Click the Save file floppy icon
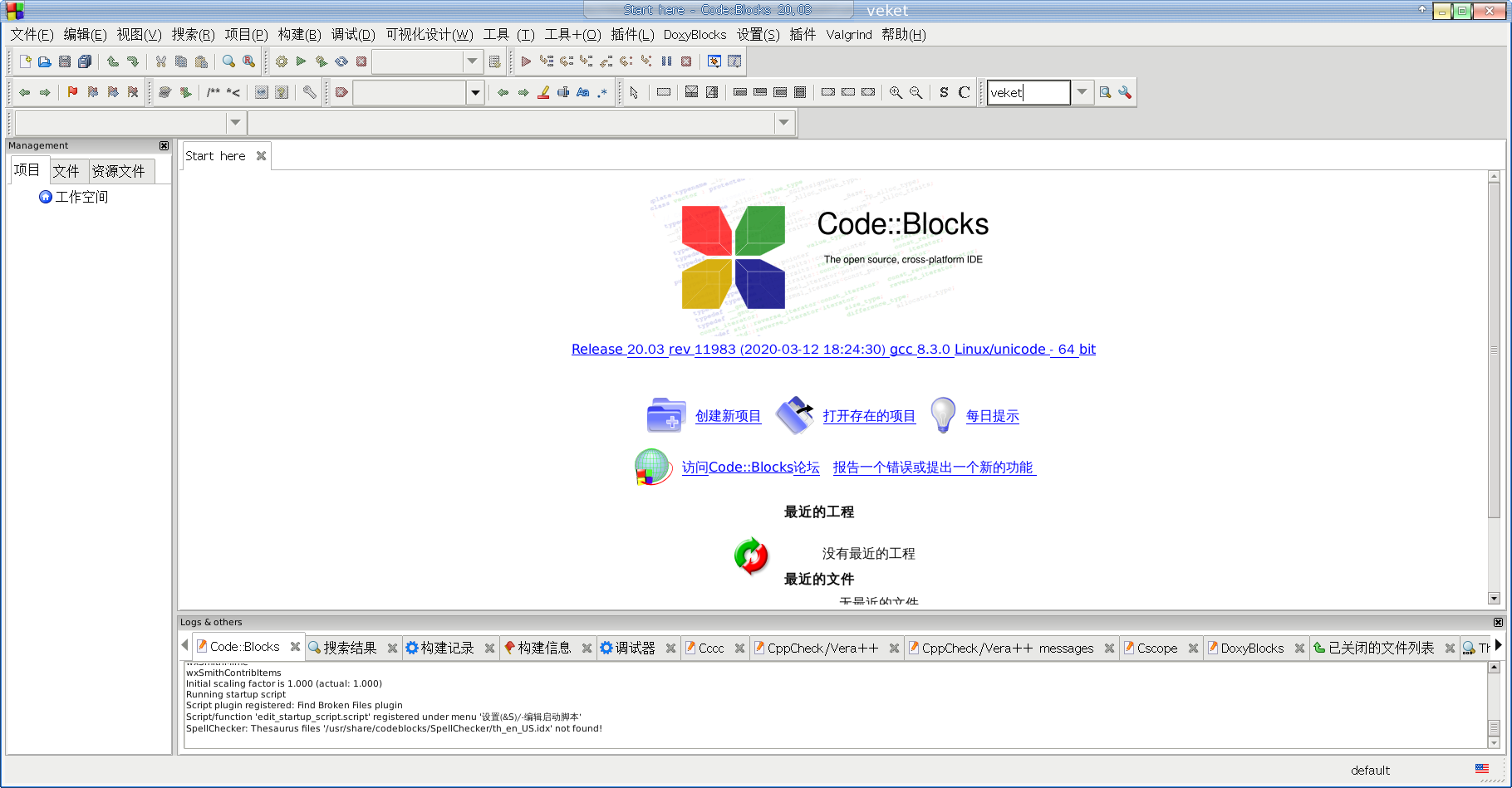 click(65, 61)
